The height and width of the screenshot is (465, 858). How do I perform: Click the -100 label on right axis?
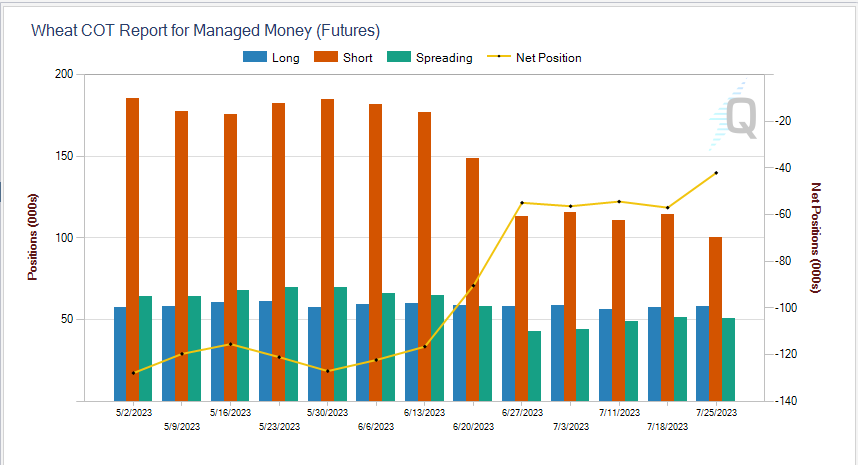[x=786, y=307]
